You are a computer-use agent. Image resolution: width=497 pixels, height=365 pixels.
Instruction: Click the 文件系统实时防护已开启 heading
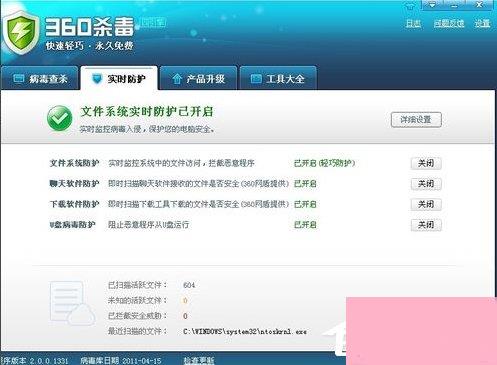(147, 112)
